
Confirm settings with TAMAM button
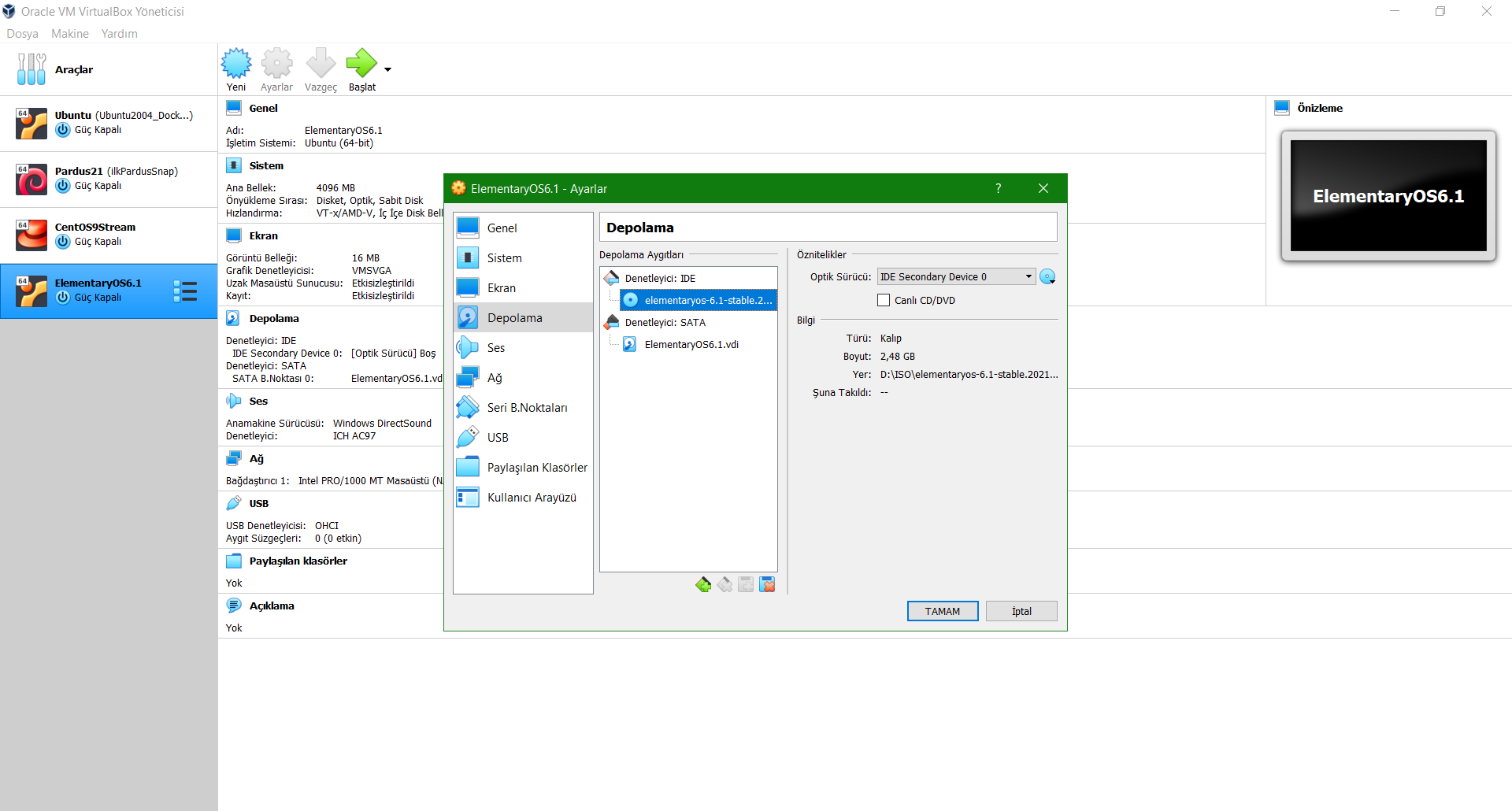tap(943, 611)
